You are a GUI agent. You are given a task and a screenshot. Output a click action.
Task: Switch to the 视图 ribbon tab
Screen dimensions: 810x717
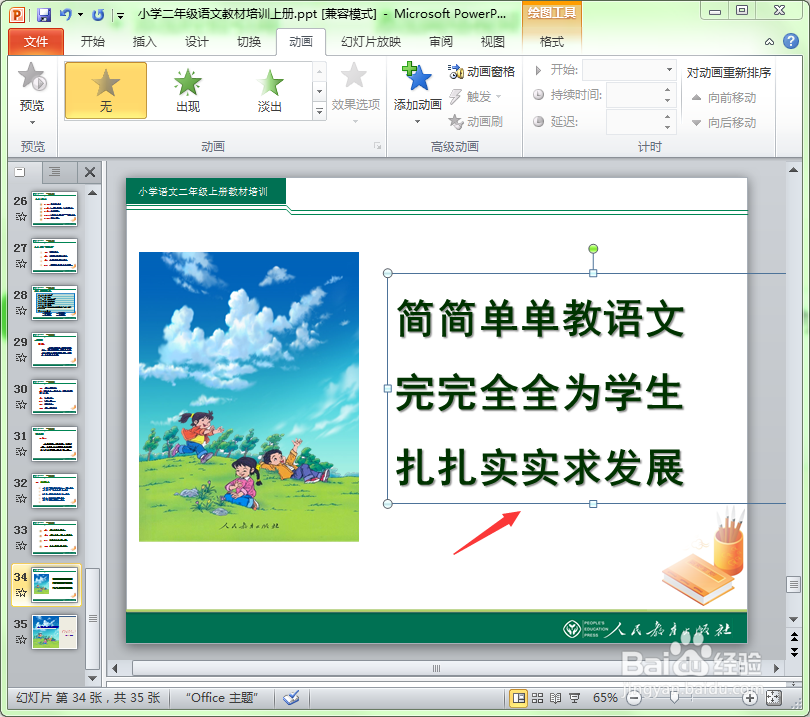pos(492,42)
